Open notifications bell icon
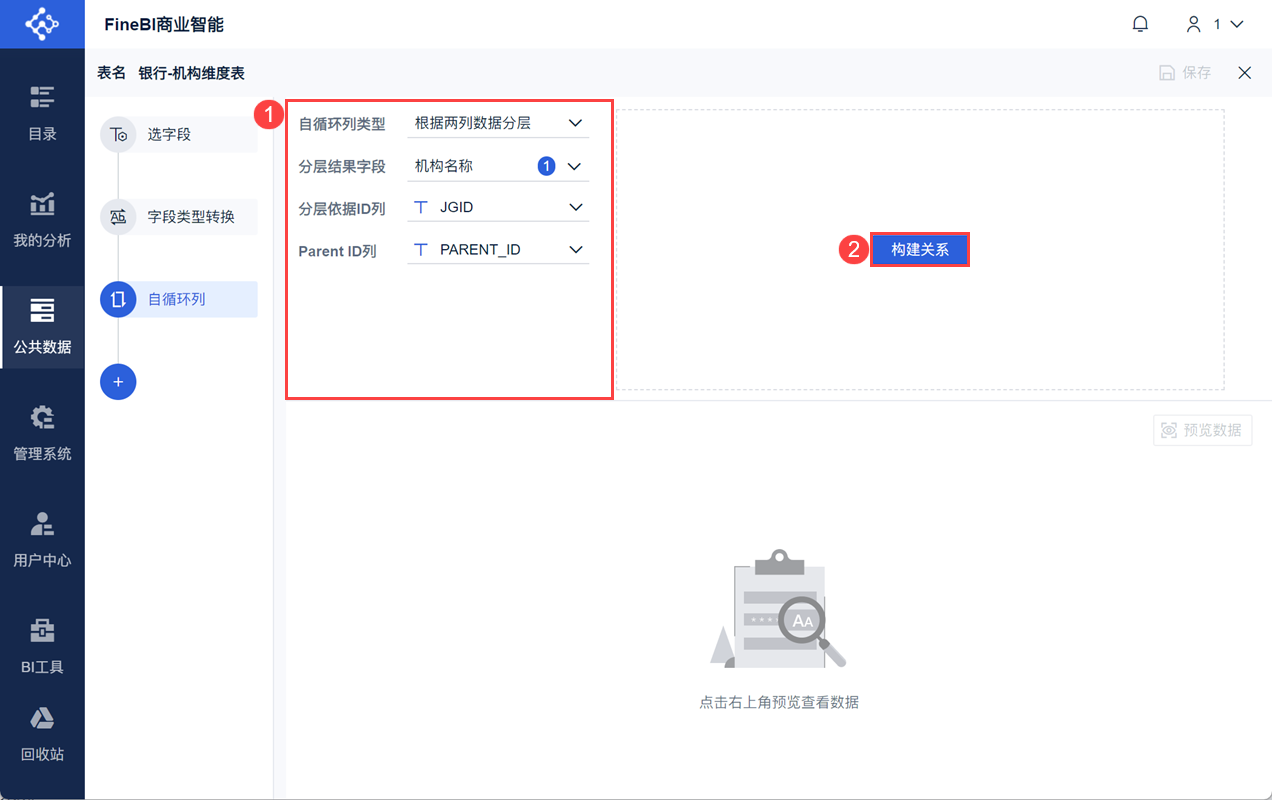This screenshot has width=1272, height=800. [x=1140, y=24]
